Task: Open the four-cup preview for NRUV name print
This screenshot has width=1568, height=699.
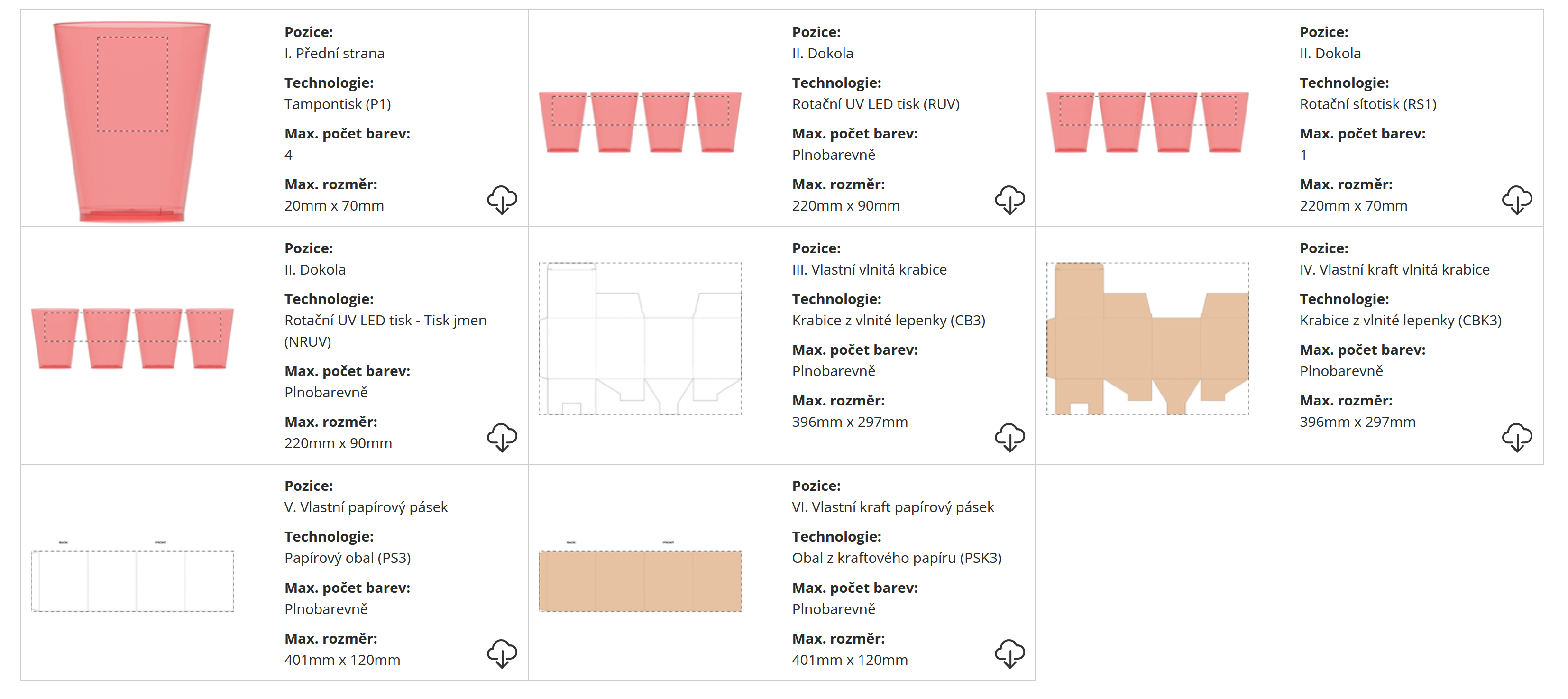Action: pos(132,338)
